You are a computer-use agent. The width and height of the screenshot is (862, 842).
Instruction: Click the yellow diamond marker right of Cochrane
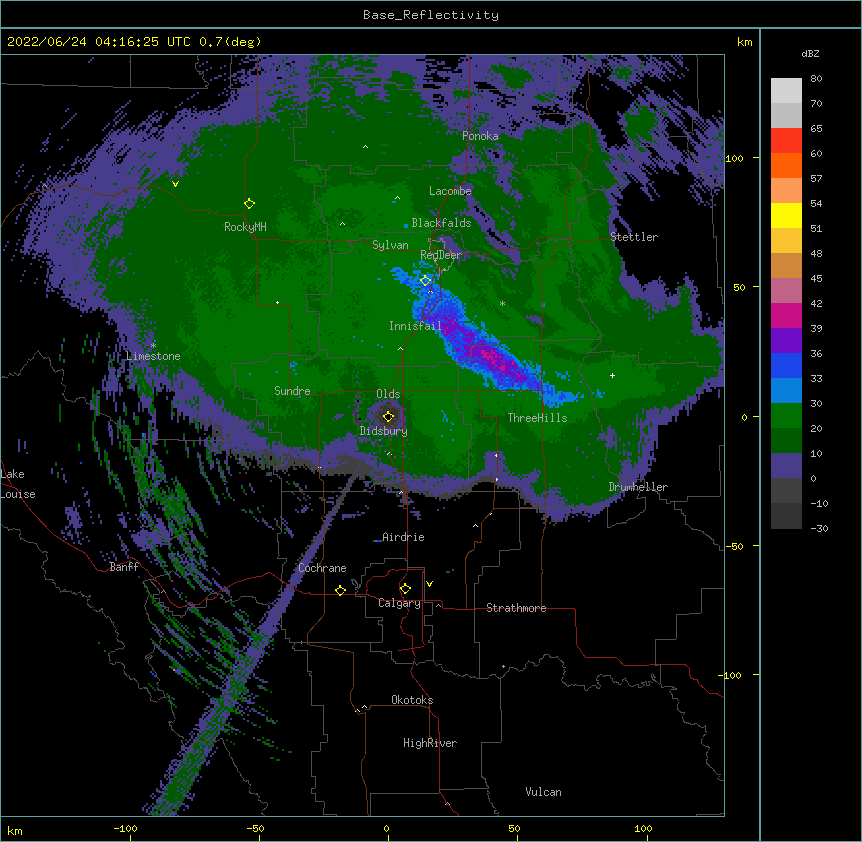[x=340, y=590]
